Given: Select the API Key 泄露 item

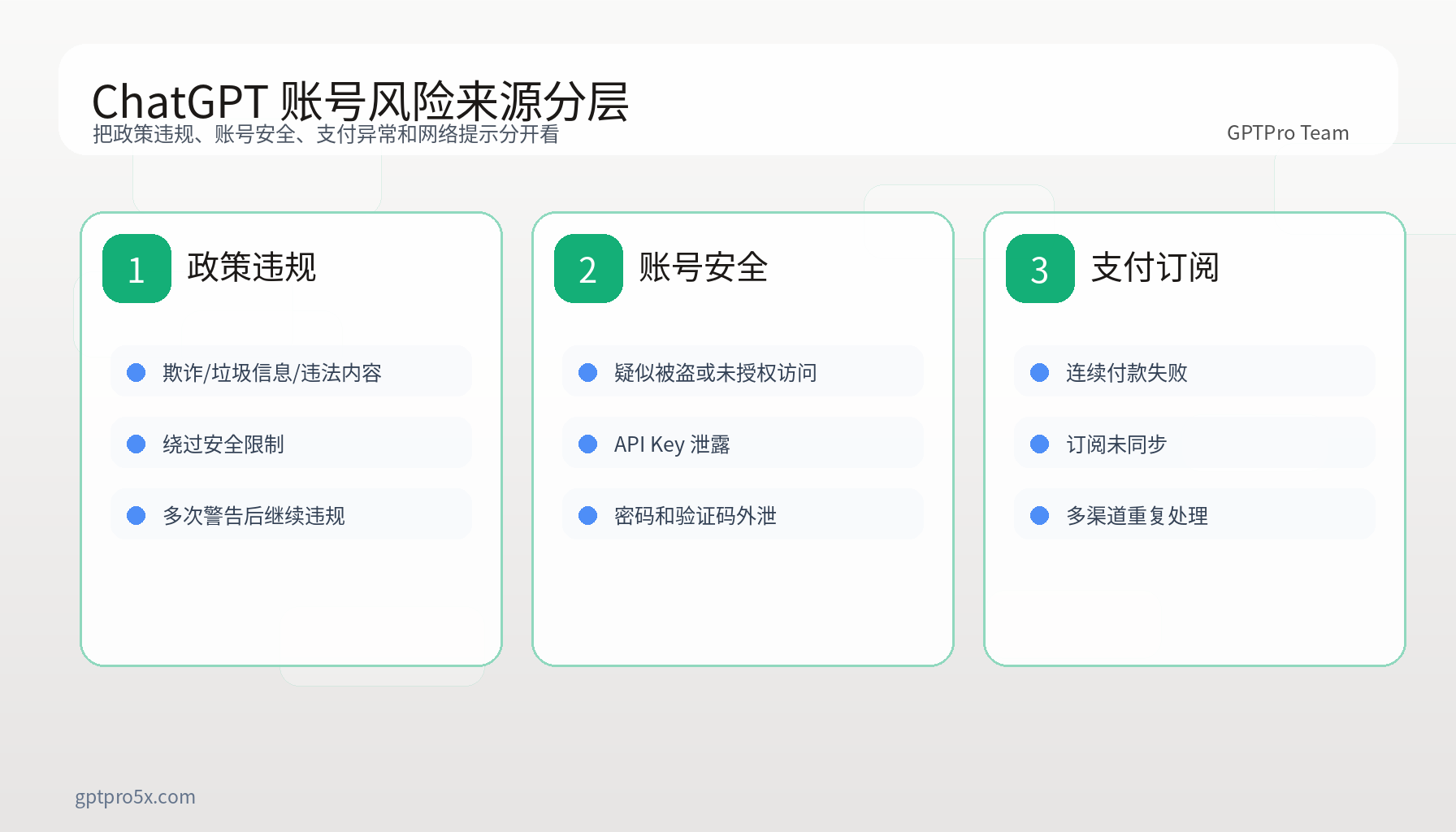Looking at the screenshot, I should click(743, 444).
